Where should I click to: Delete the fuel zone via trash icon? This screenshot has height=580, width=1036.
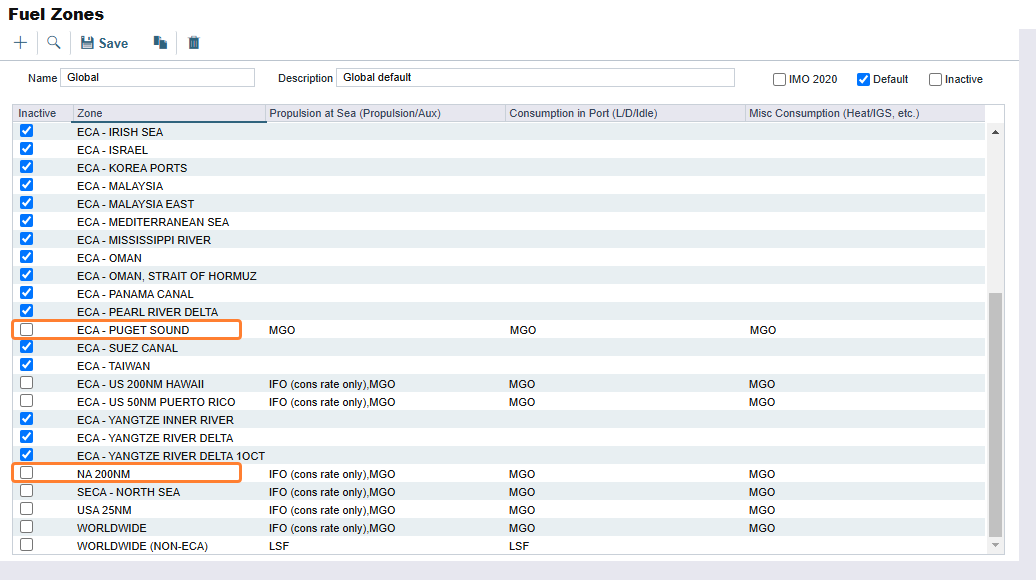click(x=193, y=43)
